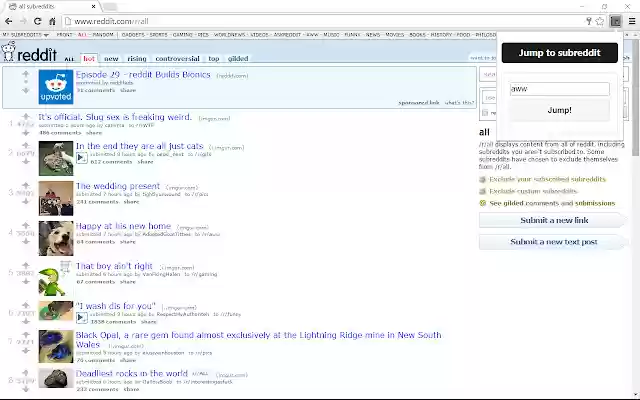The image size is (640, 400).
Task: Upvote 'That boy ain't right' post
Action: [26, 265]
